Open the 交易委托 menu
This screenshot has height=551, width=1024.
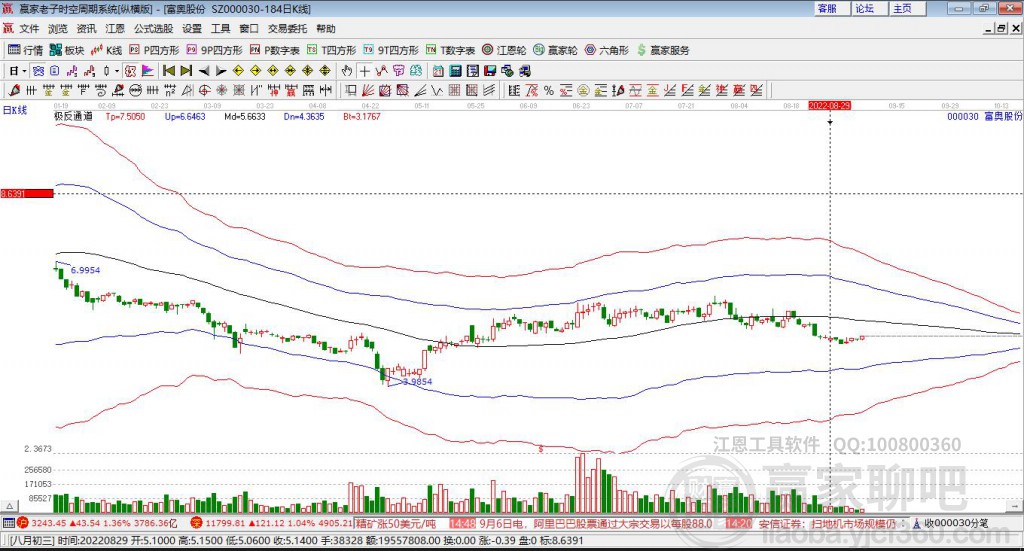287,29
